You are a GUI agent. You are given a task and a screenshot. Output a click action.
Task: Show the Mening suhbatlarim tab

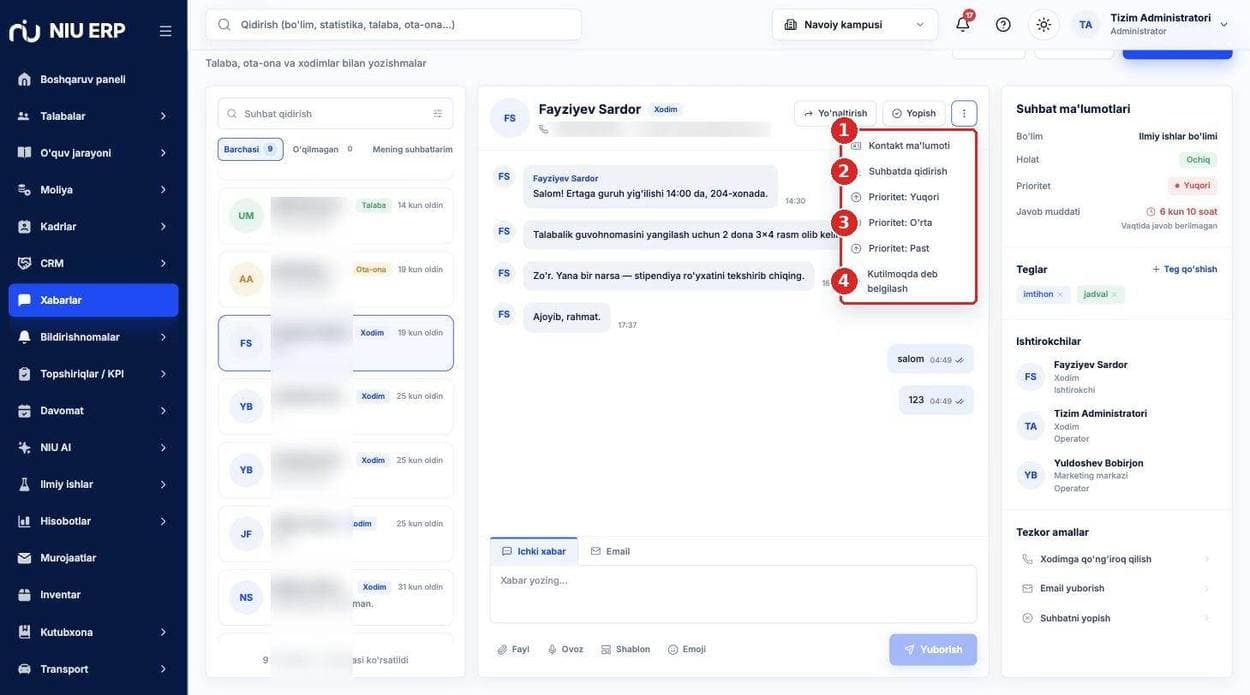[x=412, y=149]
